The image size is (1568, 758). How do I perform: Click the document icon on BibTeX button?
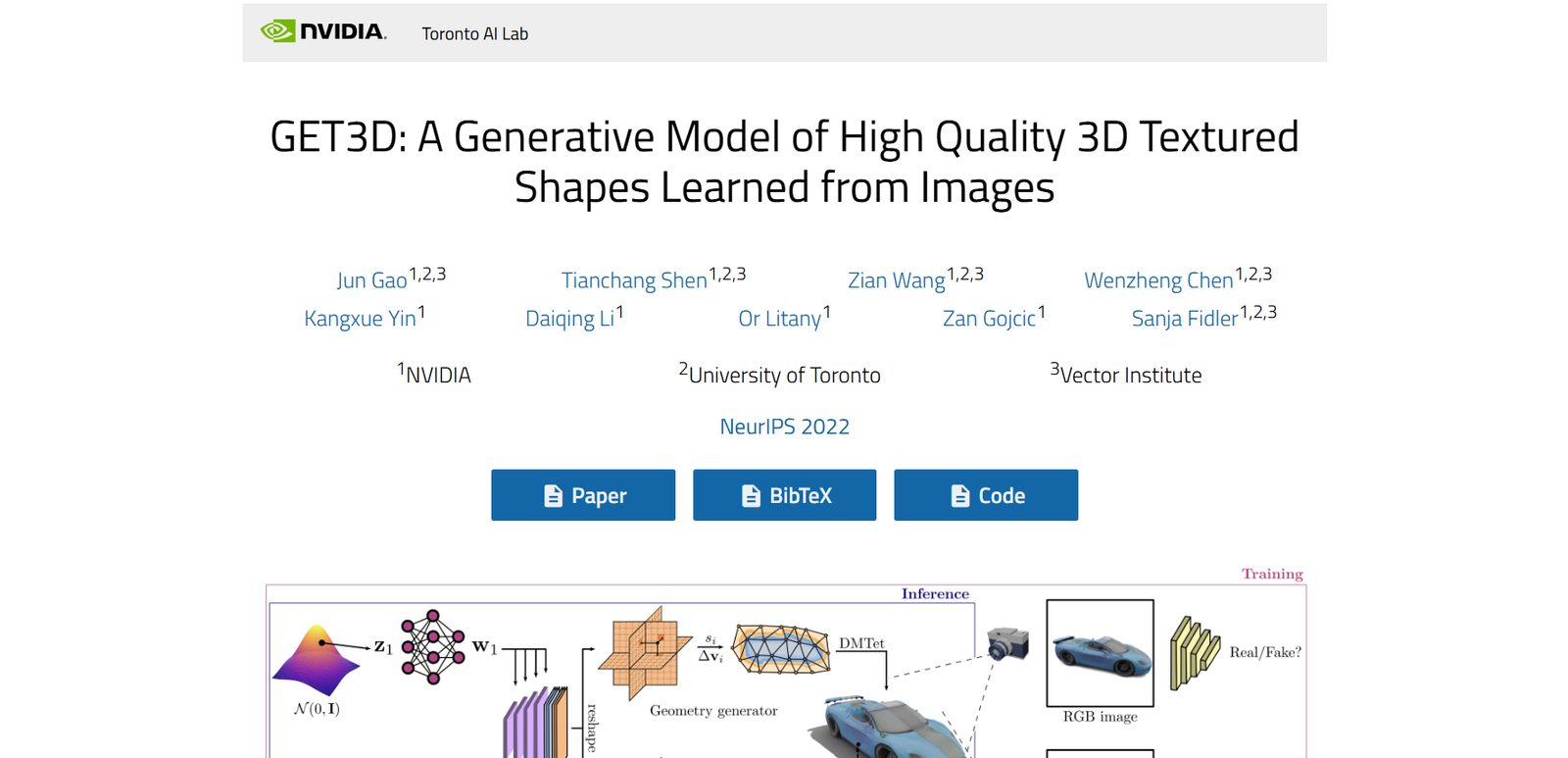coord(751,496)
